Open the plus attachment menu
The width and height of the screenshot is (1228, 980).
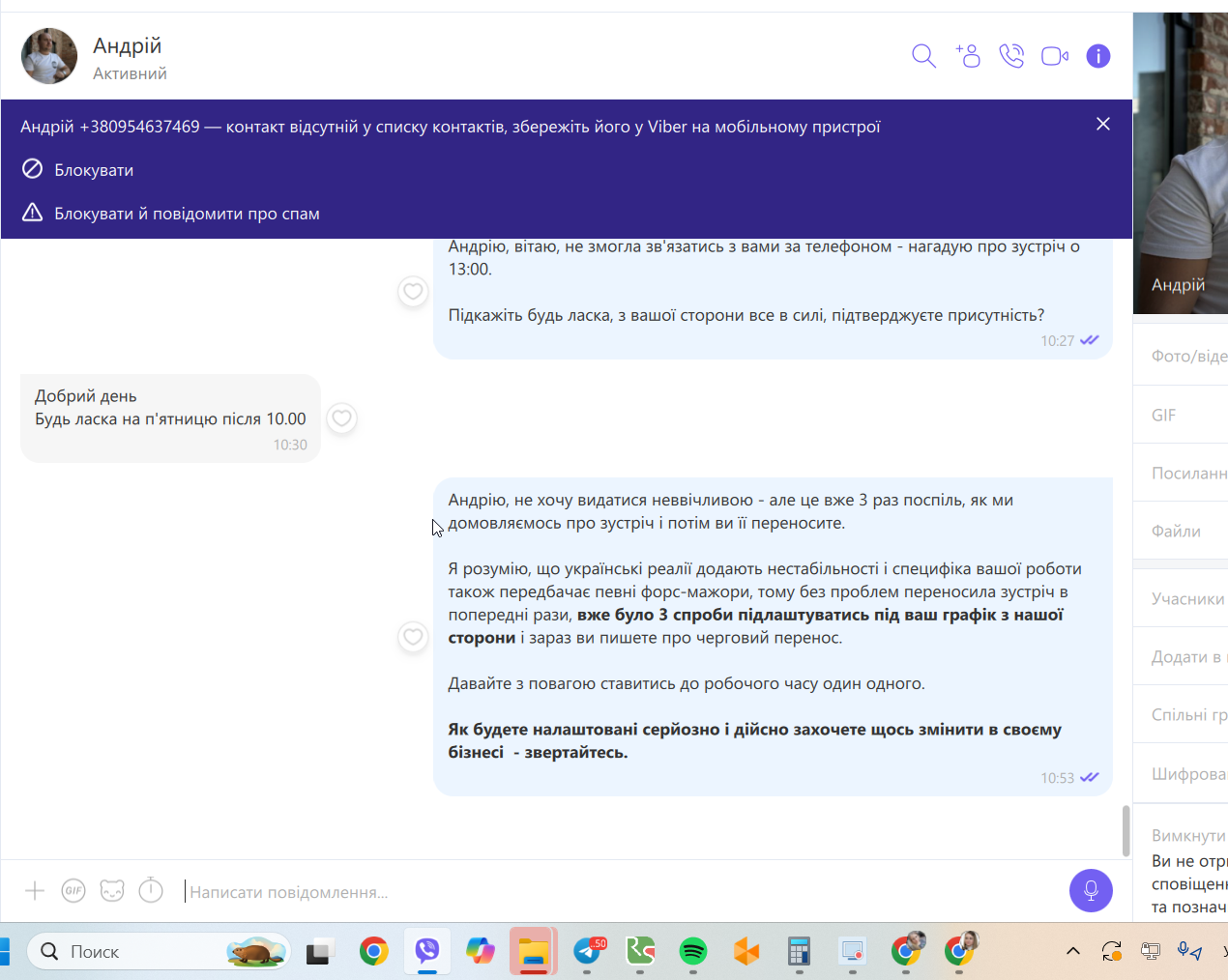tap(35, 890)
